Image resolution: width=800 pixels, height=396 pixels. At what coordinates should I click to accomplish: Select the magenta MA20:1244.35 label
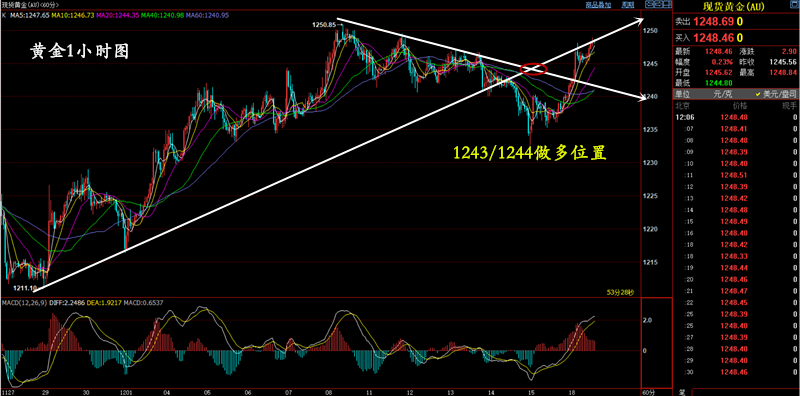tap(118, 16)
